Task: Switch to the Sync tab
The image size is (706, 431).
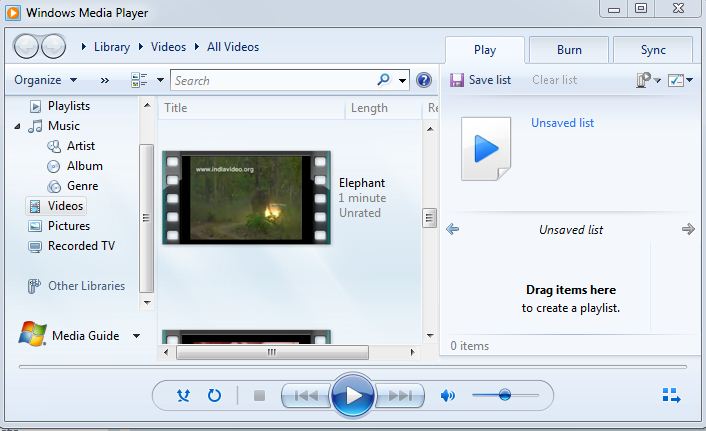Action: (x=653, y=50)
